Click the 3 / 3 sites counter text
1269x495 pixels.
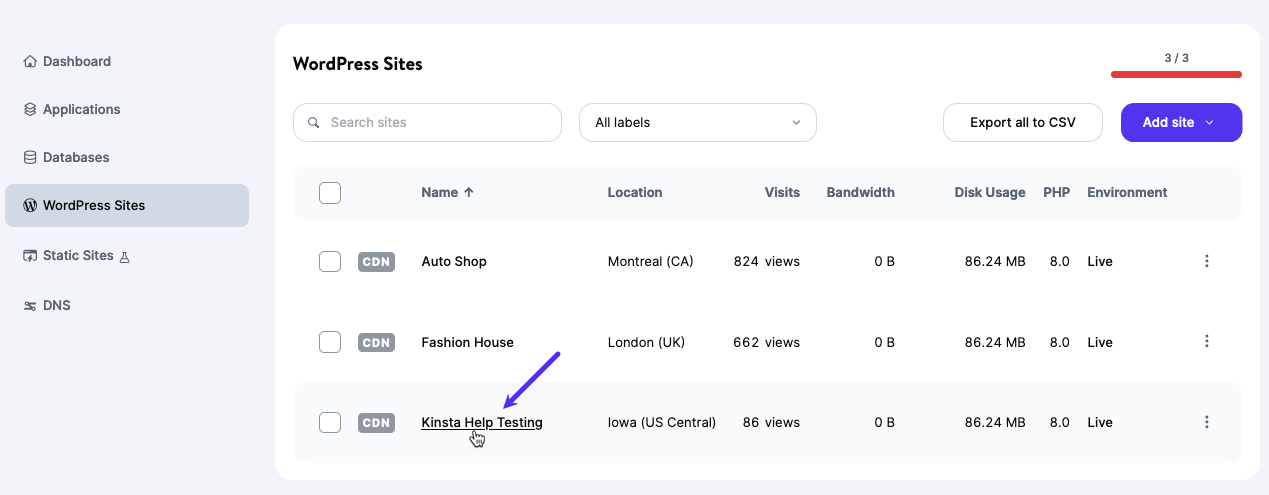(x=1176, y=58)
